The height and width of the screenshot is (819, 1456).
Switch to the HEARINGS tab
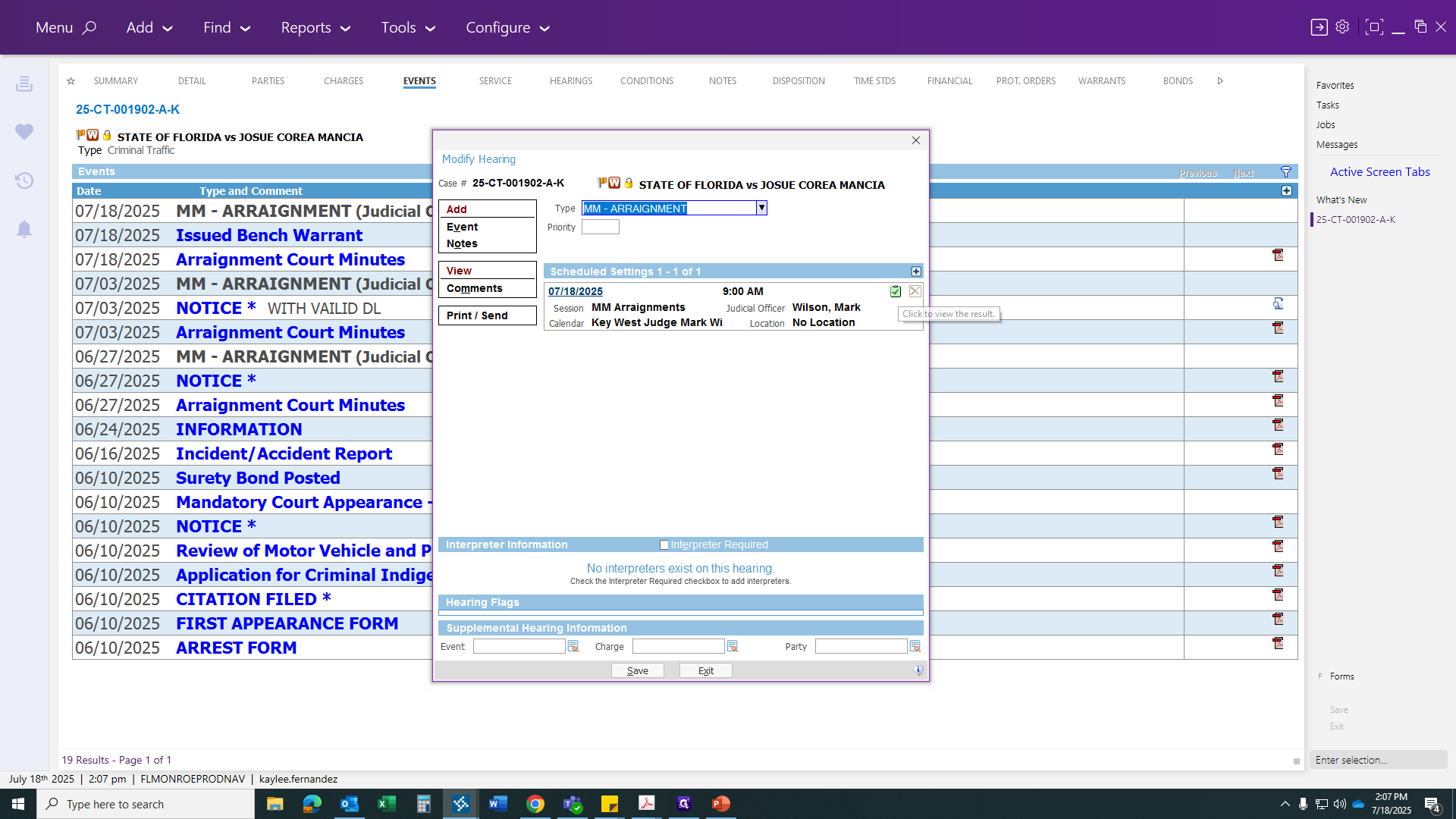pos(571,81)
